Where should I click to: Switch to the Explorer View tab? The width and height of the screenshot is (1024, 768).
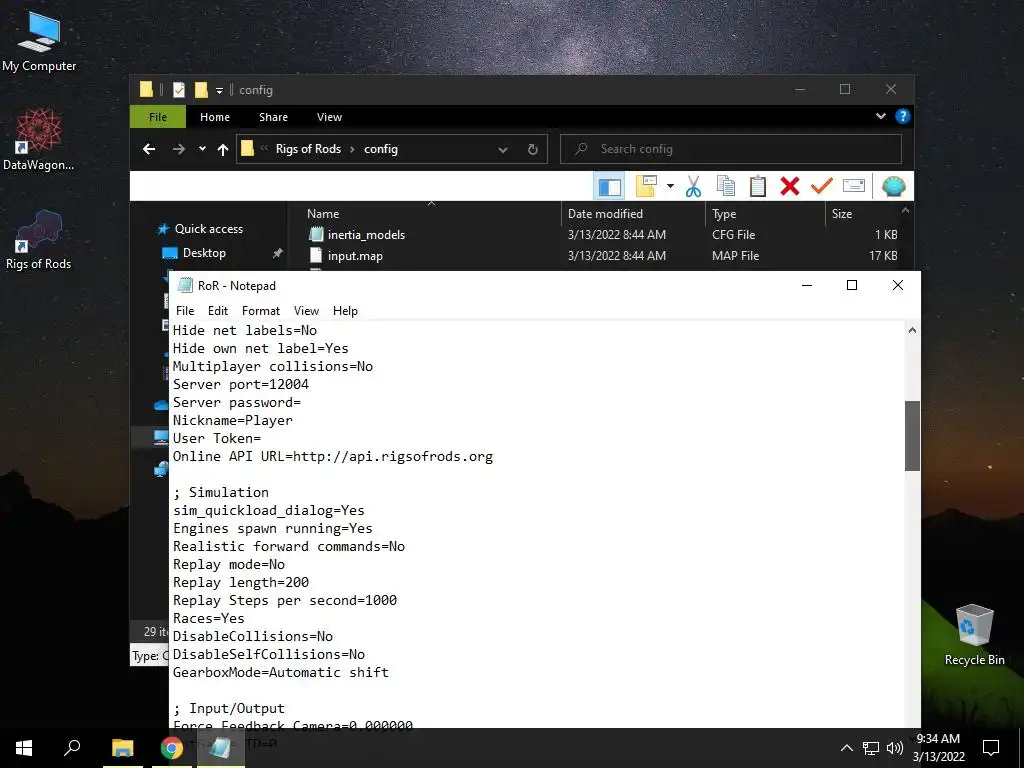[329, 117]
